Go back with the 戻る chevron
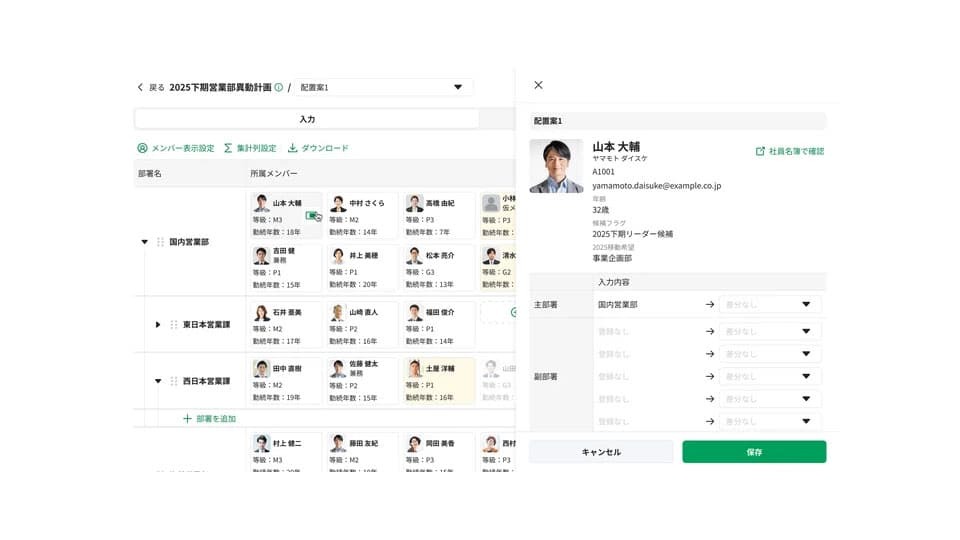The height and width of the screenshot is (540, 960). click(140, 88)
